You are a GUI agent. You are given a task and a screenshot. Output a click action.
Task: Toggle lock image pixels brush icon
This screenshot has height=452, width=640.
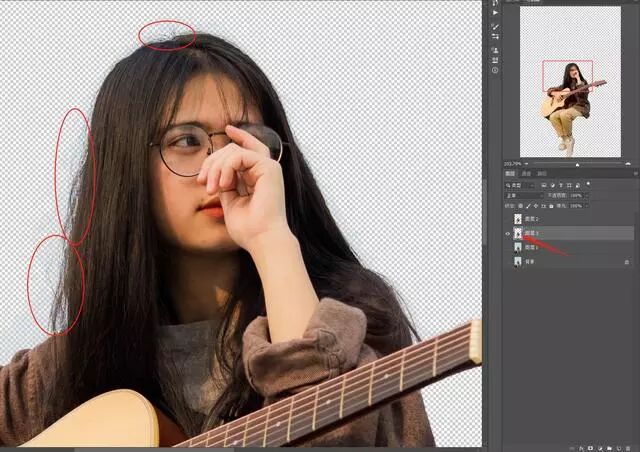[529, 206]
